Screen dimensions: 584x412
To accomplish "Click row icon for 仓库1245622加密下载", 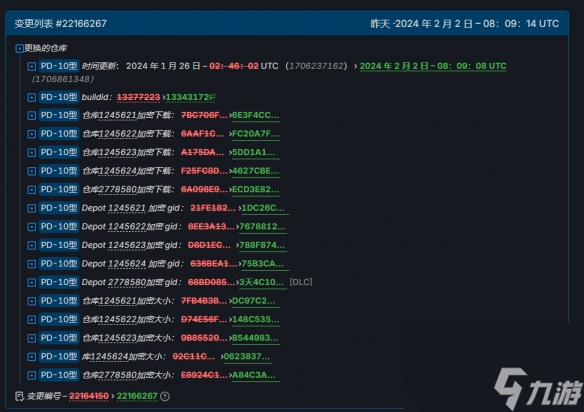I will click(32, 134).
